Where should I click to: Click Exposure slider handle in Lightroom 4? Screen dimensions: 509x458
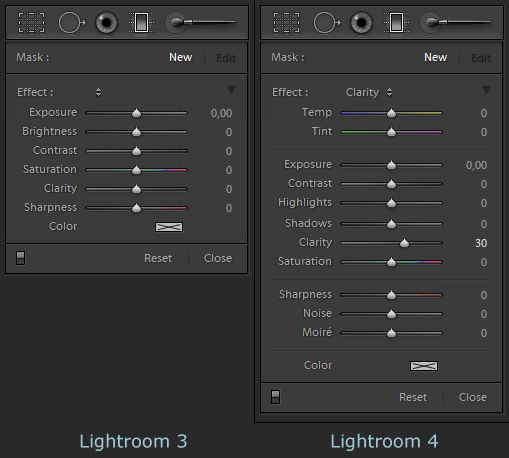(x=391, y=165)
